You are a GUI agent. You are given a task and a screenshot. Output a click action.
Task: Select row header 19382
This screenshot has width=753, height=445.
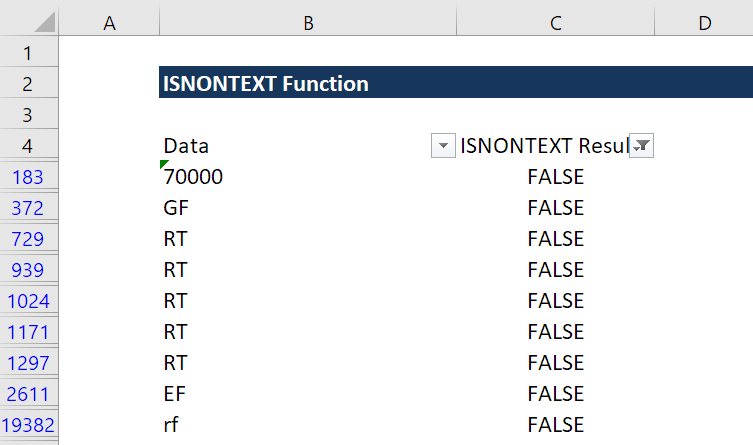coord(29,424)
